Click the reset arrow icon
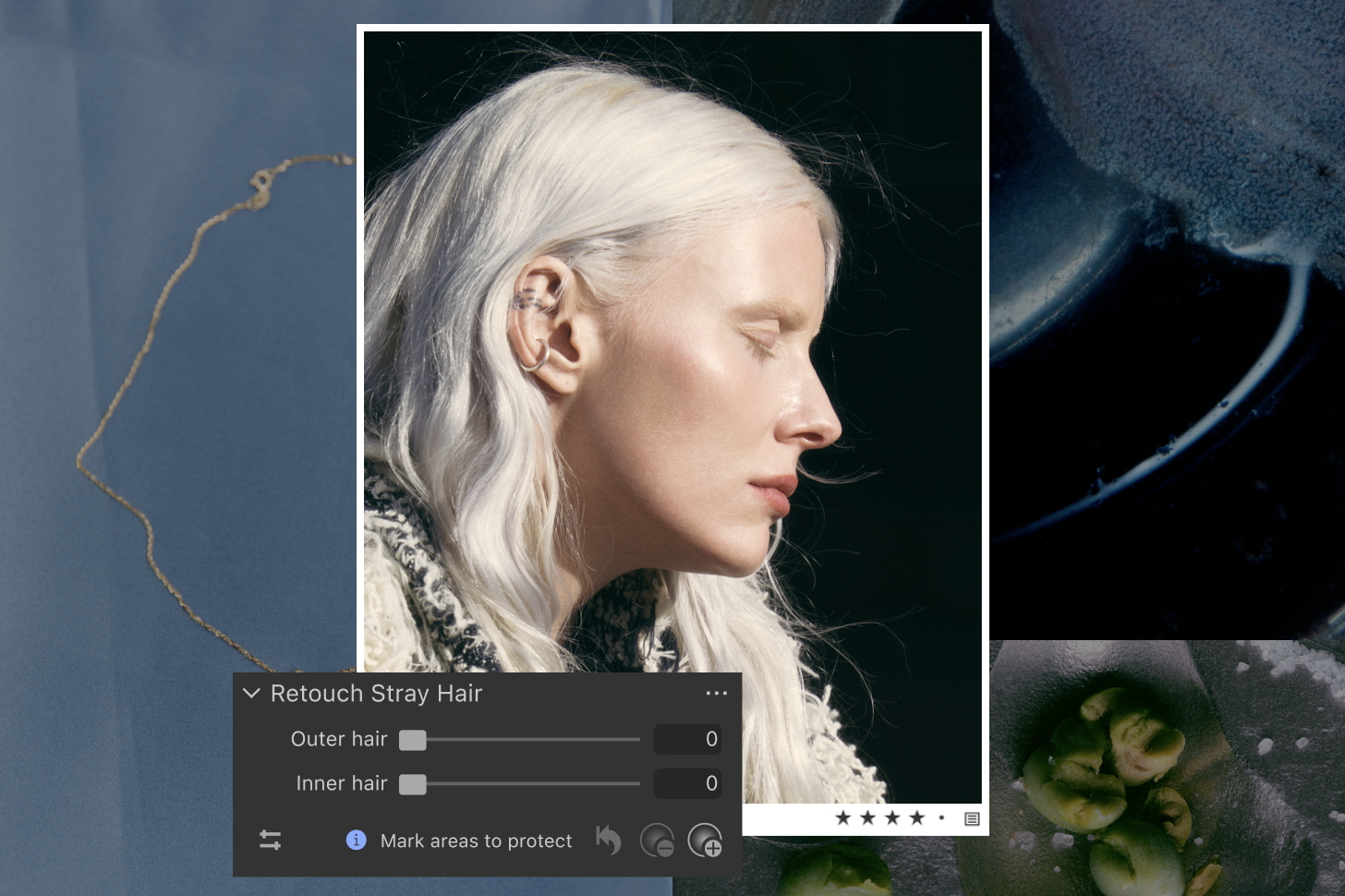This screenshot has width=1345, height=896. click(609, 840)
